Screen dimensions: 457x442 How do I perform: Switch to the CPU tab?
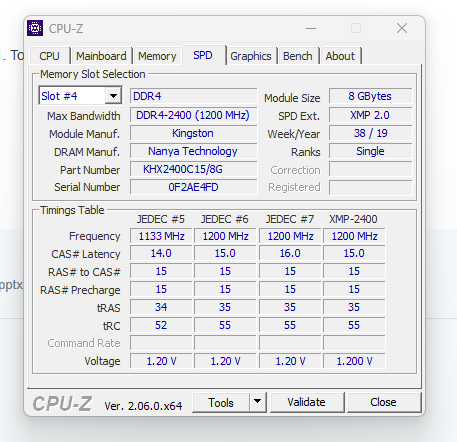tap(49, 56)
